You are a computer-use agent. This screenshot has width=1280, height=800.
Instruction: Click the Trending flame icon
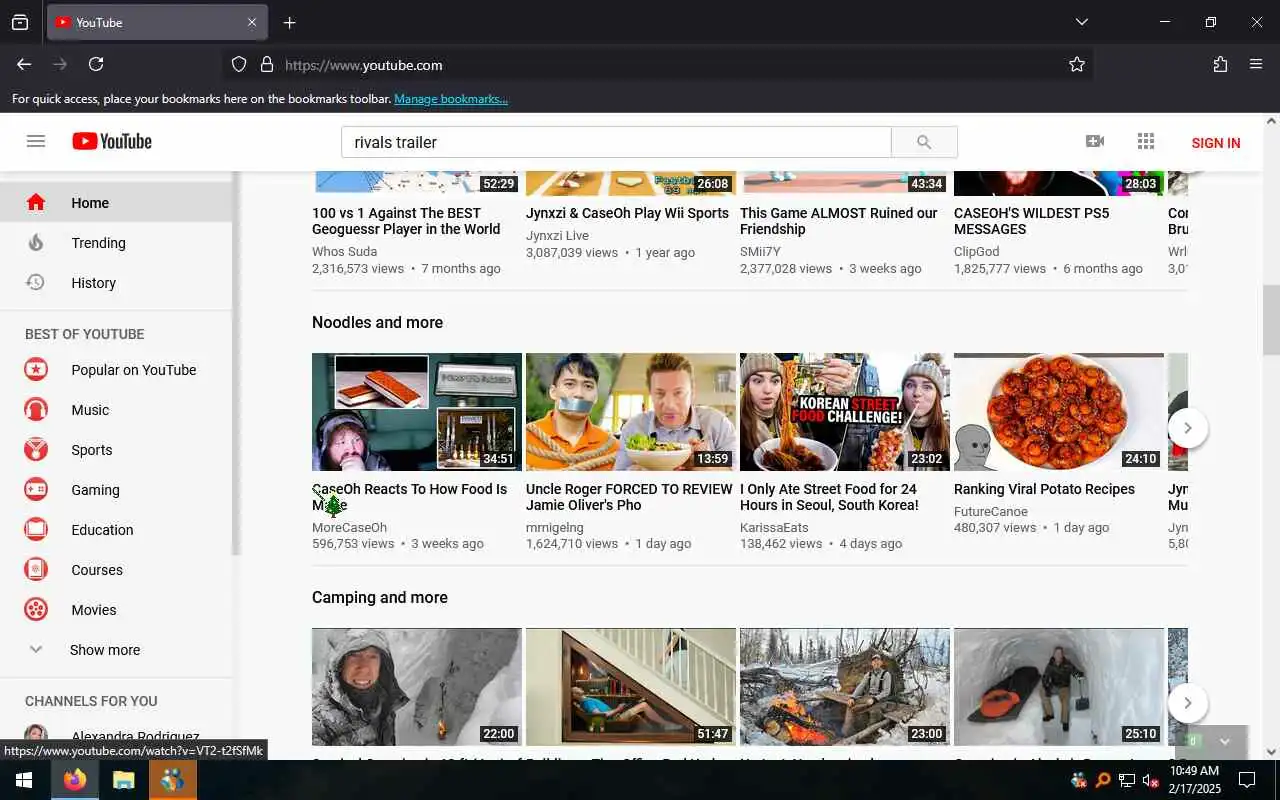[36, 243]
